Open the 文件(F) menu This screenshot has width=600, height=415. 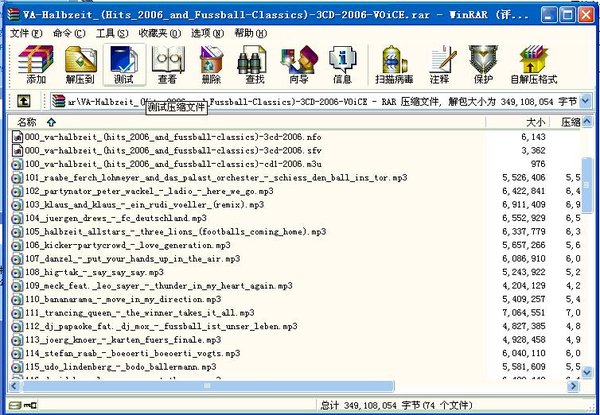point(26,34)
